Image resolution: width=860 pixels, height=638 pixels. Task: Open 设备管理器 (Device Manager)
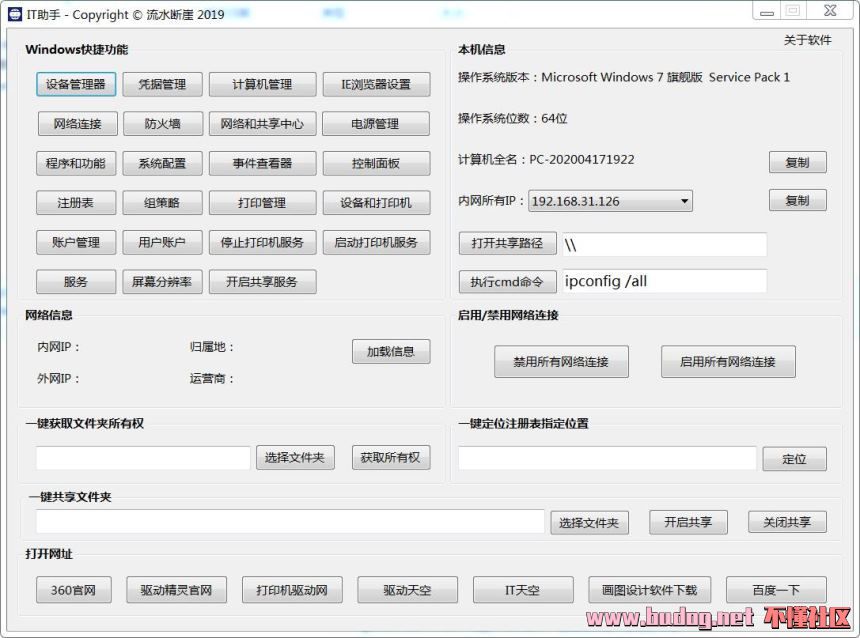point(76,84)
